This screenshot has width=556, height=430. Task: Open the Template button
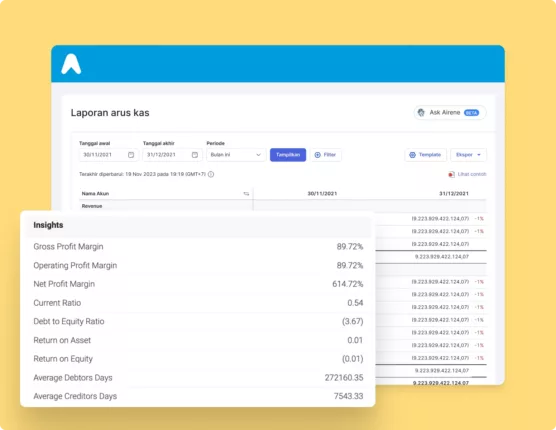click(426, 155)
